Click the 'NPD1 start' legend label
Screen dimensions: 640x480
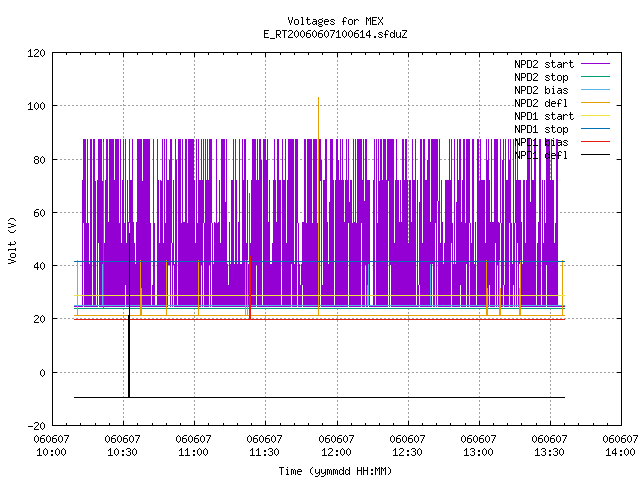pos(544,116)
